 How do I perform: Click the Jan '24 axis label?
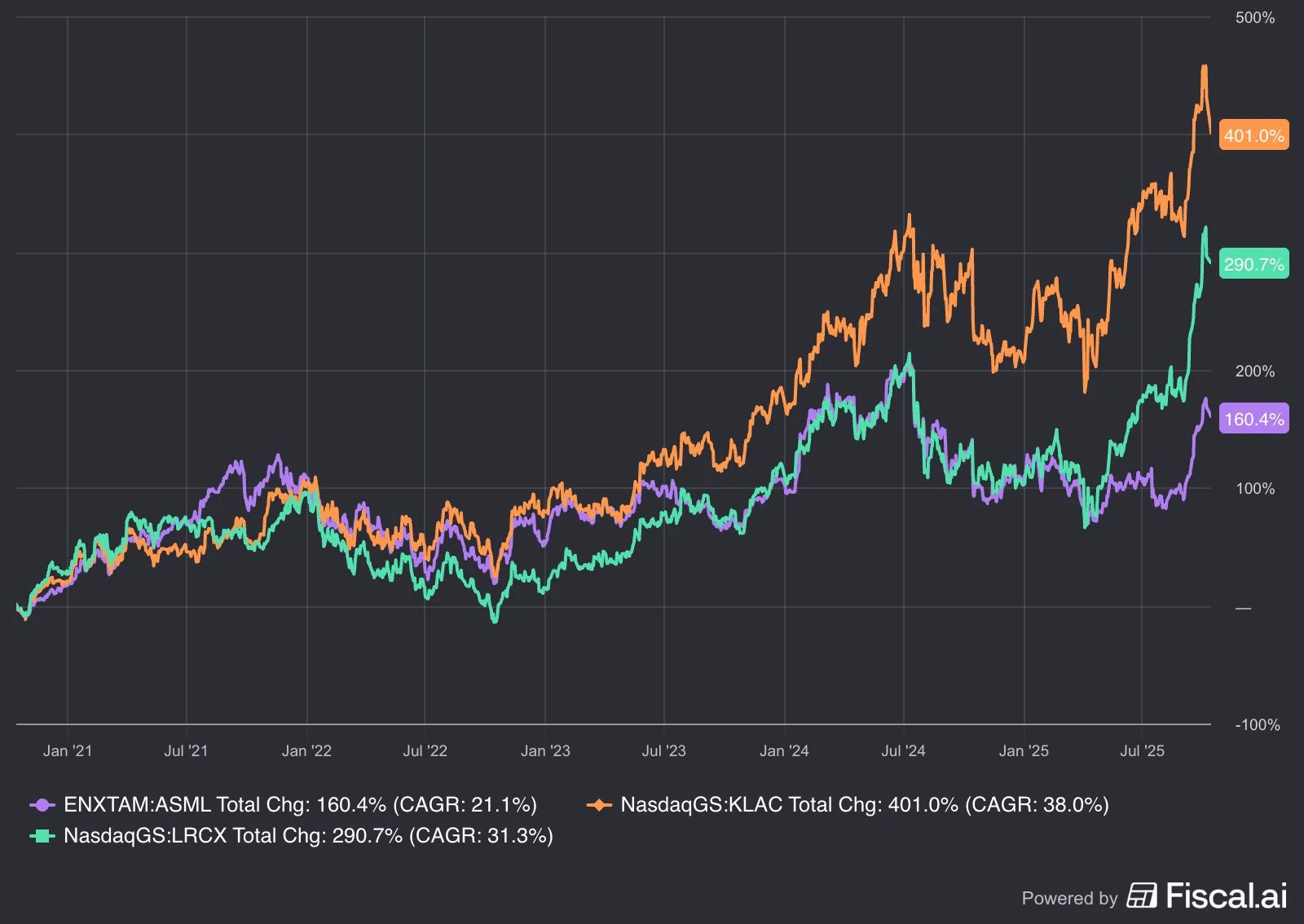[784, 750]
